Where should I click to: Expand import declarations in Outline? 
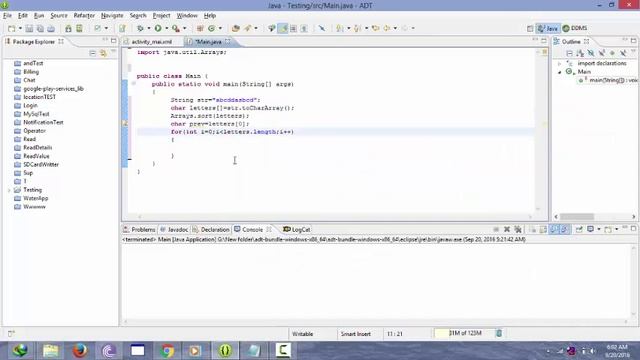[560, 64]
